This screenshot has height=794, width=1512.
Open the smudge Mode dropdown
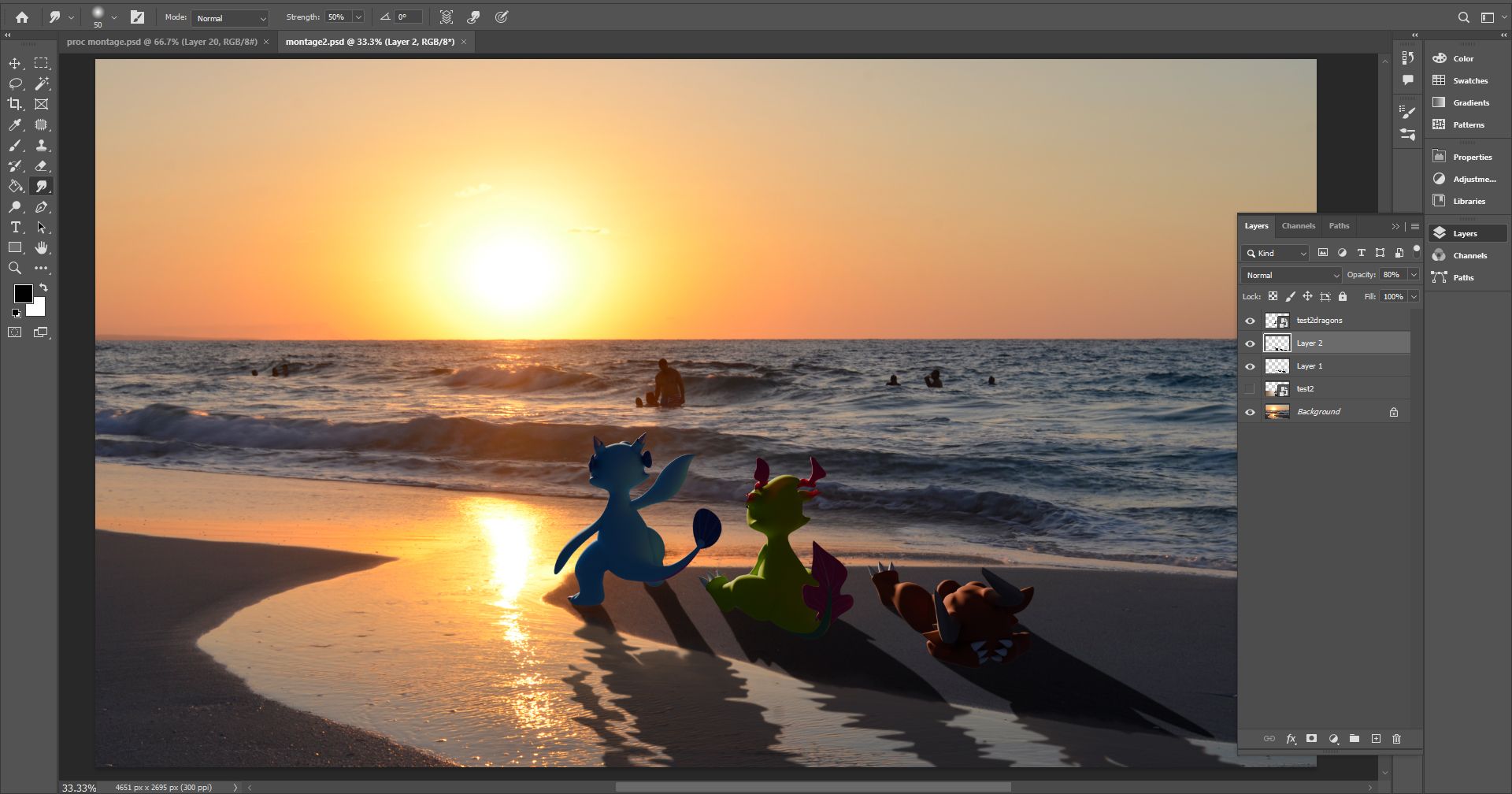tap(230, 17)
